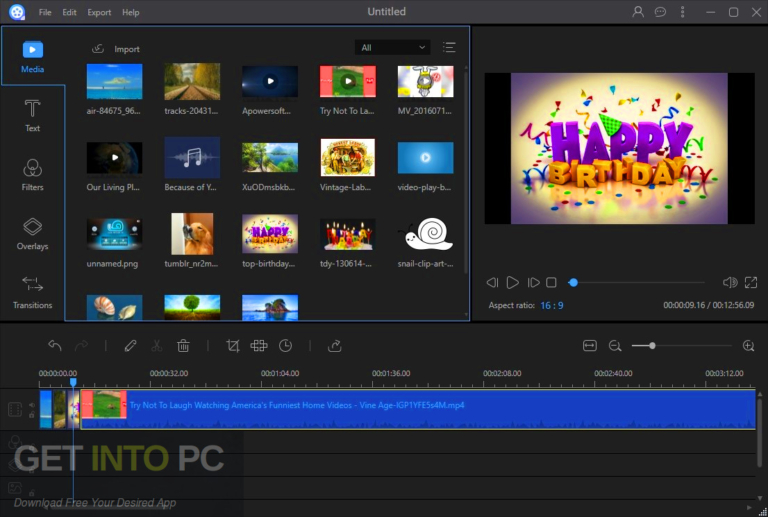Select the video-play-b thumbnail
Viewport: 768px width, 517px height.
point(425,158)
